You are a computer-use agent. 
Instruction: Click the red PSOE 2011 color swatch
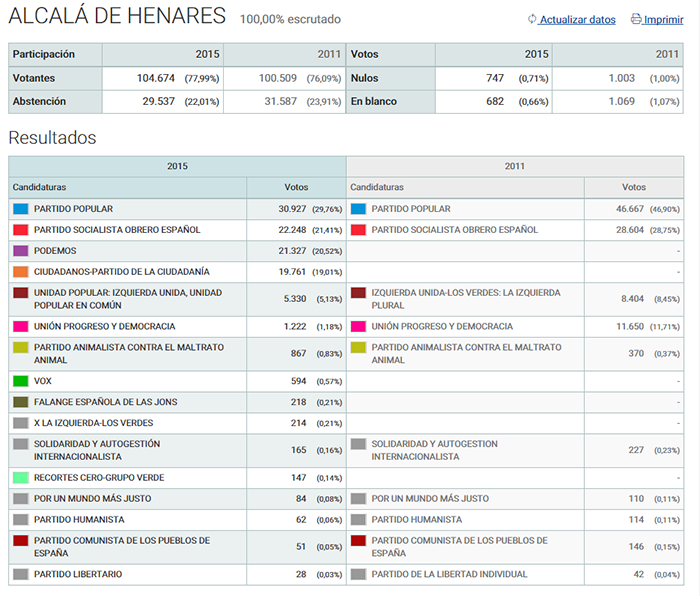pos(358,230)
